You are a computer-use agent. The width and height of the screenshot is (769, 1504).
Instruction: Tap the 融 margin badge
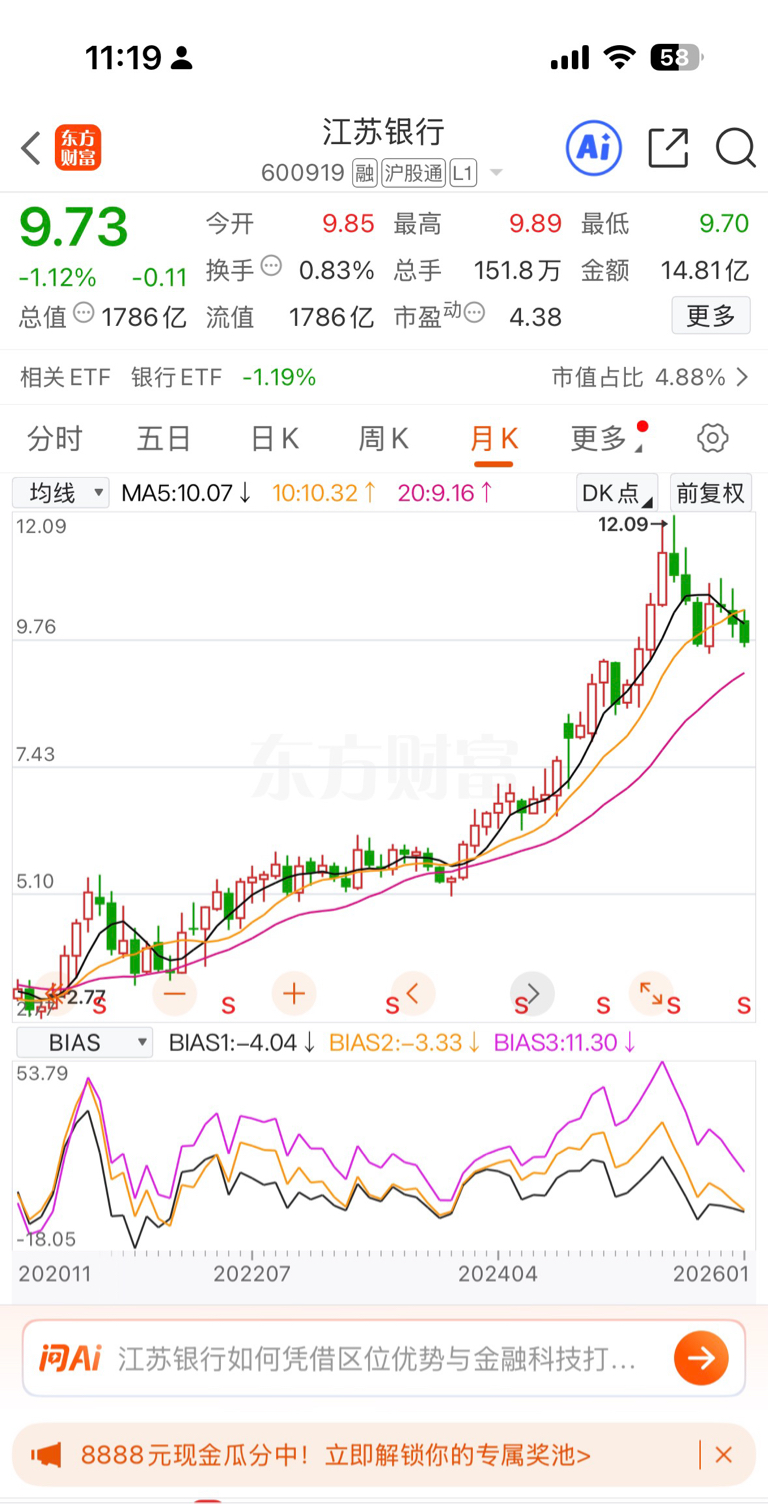coord(364,173)
